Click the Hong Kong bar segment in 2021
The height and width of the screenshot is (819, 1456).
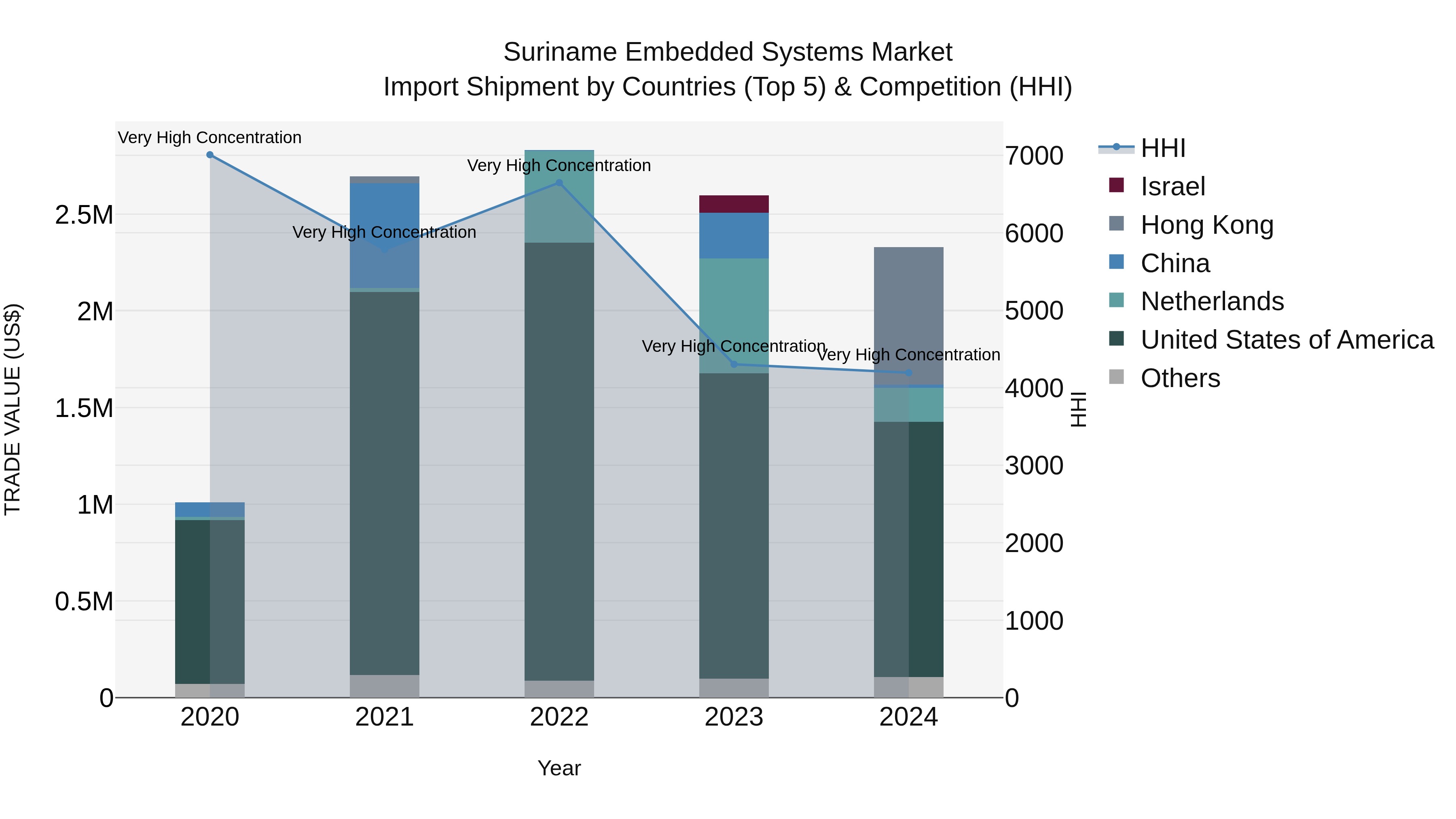click(x=384, y=180)
